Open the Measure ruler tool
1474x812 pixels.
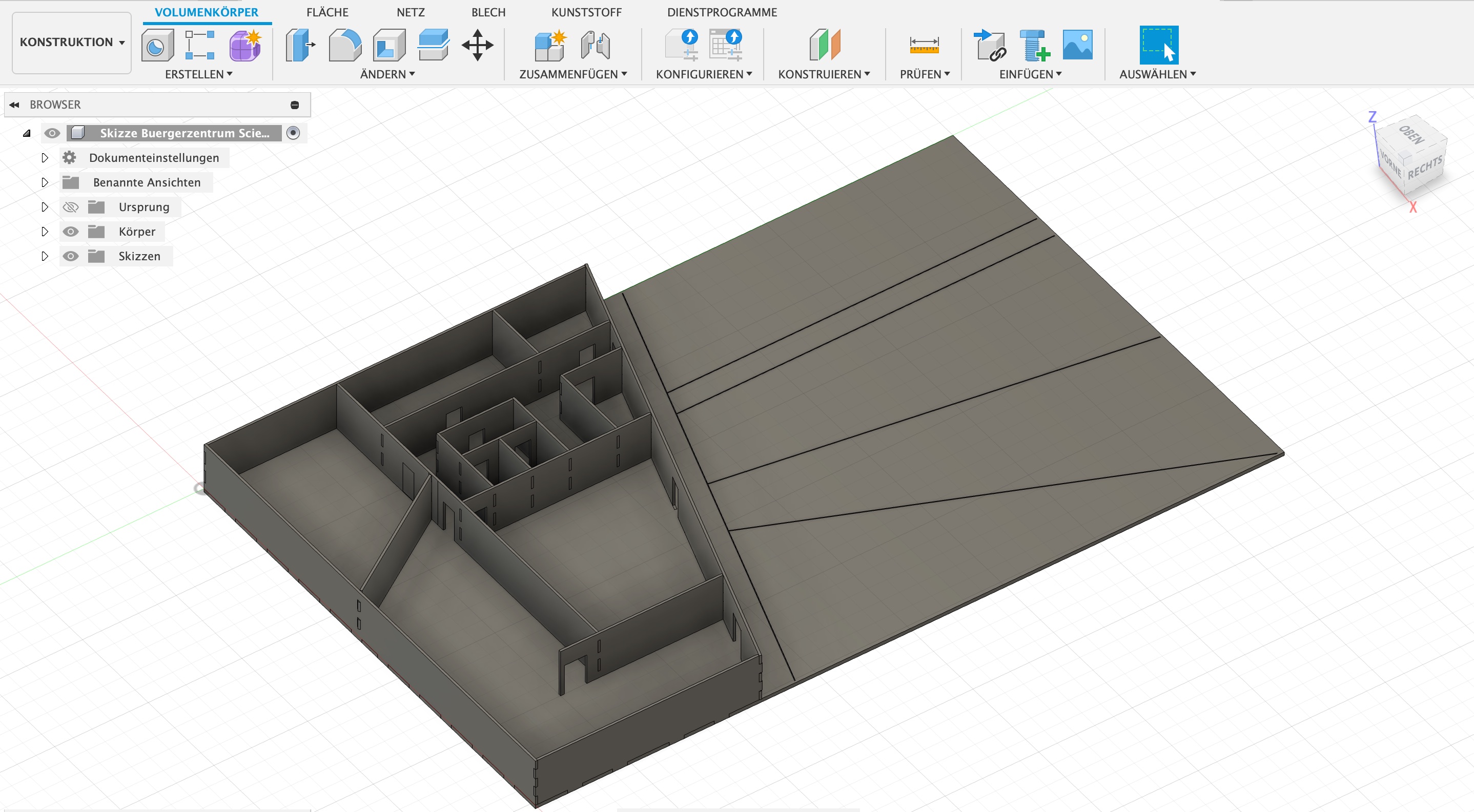click(x=924, y=46)
